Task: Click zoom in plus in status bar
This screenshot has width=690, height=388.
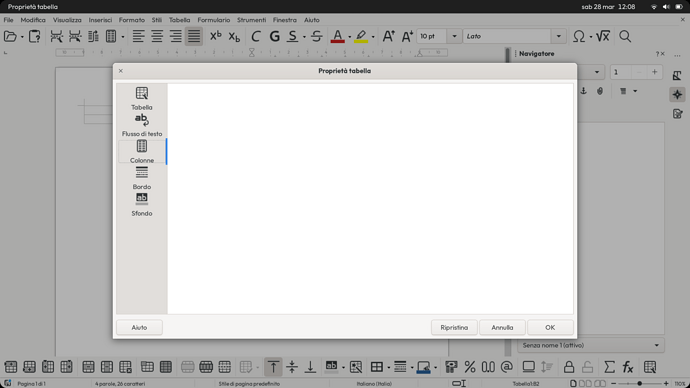Action: click(666, 384)
